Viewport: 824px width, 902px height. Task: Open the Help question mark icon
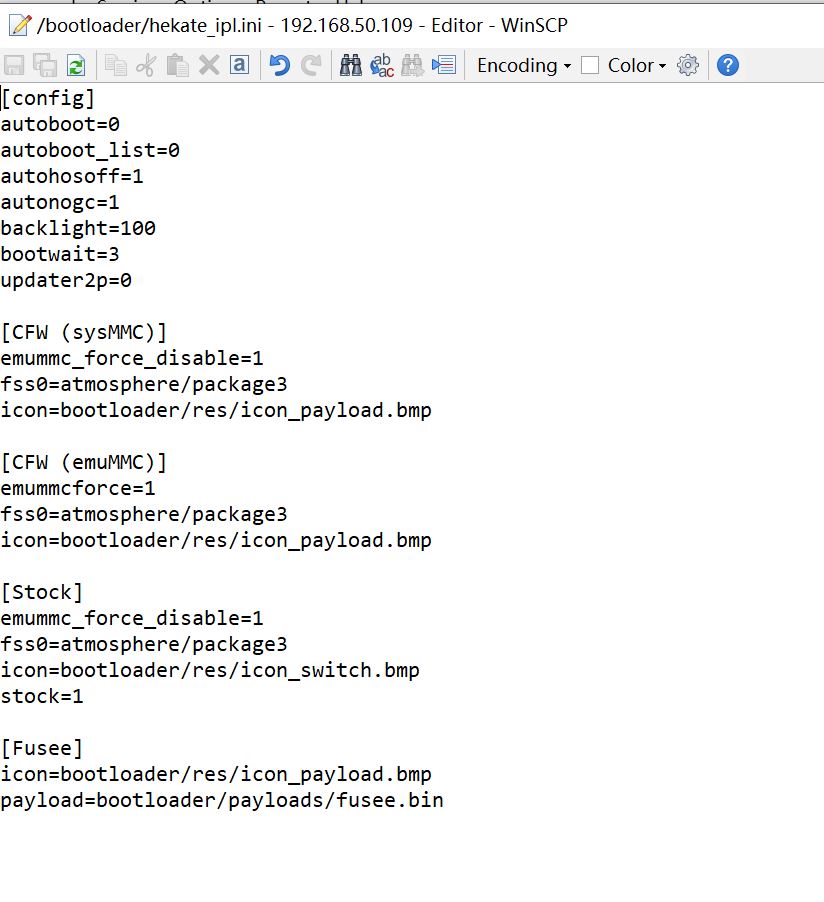(x=728, y=66)
